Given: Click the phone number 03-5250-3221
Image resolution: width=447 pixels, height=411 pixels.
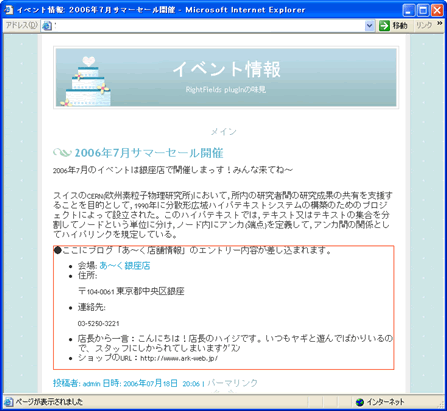Looking at the screenshot, I should point(98,323).
